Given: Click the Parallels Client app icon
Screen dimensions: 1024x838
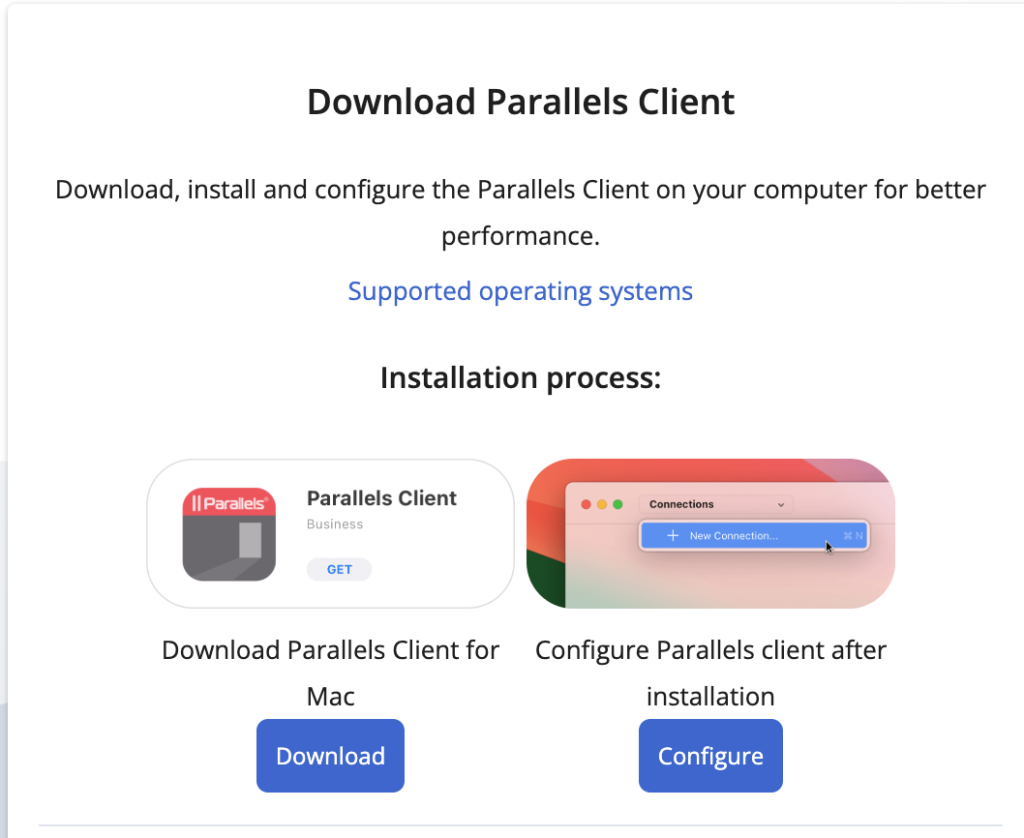Looking at the screenshot, I should coord(229,534).
